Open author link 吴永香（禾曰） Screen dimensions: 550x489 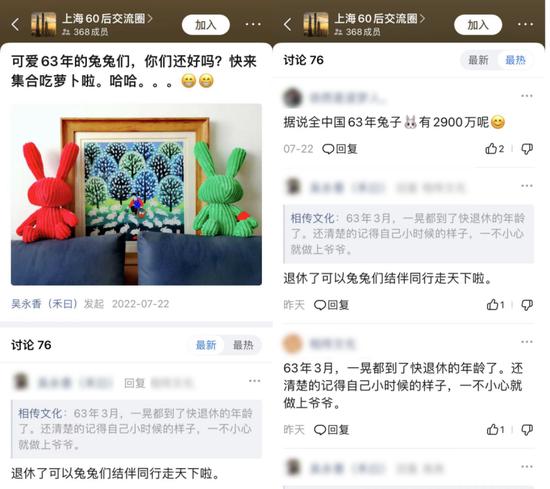point(44,304)
